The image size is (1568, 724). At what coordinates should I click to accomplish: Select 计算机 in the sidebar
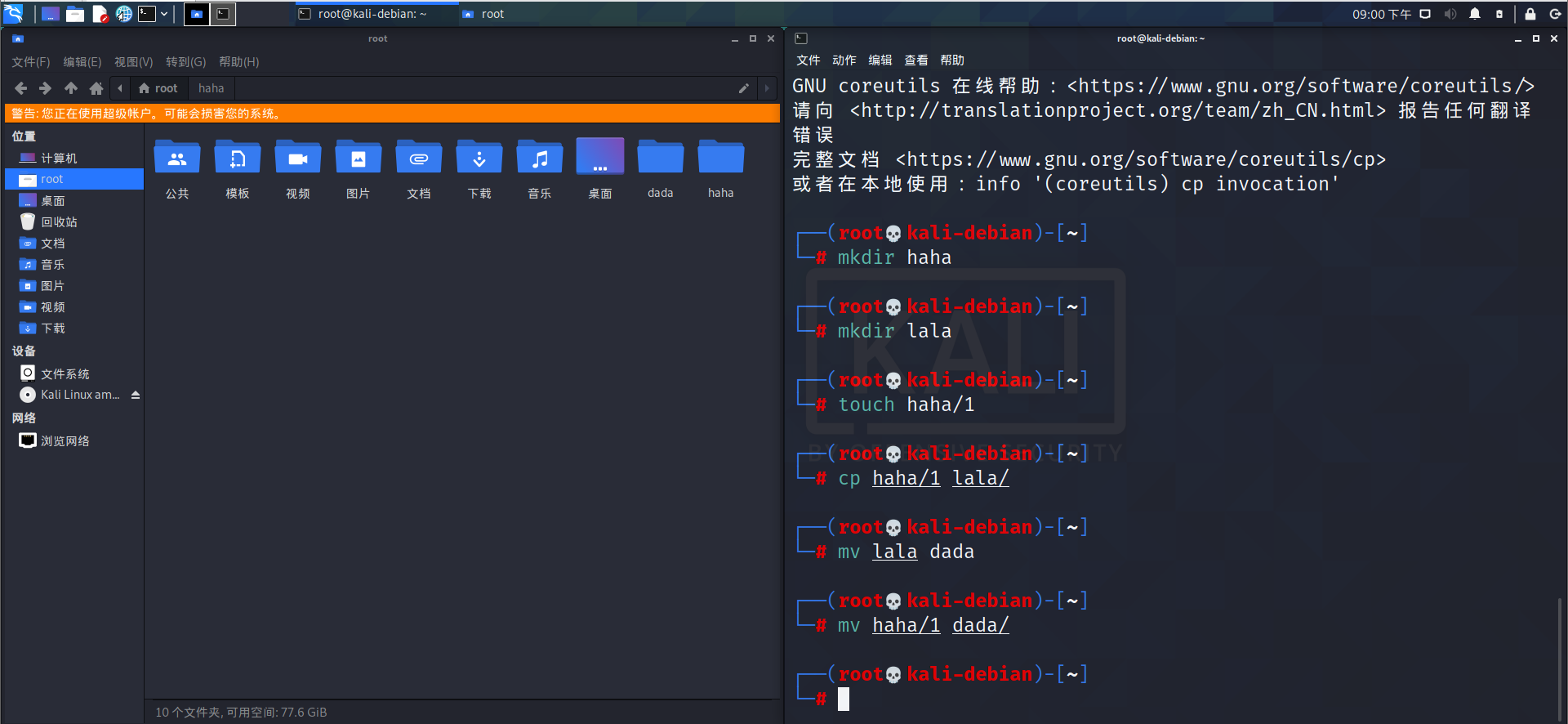pyautogui.click(x=74, y=159)
